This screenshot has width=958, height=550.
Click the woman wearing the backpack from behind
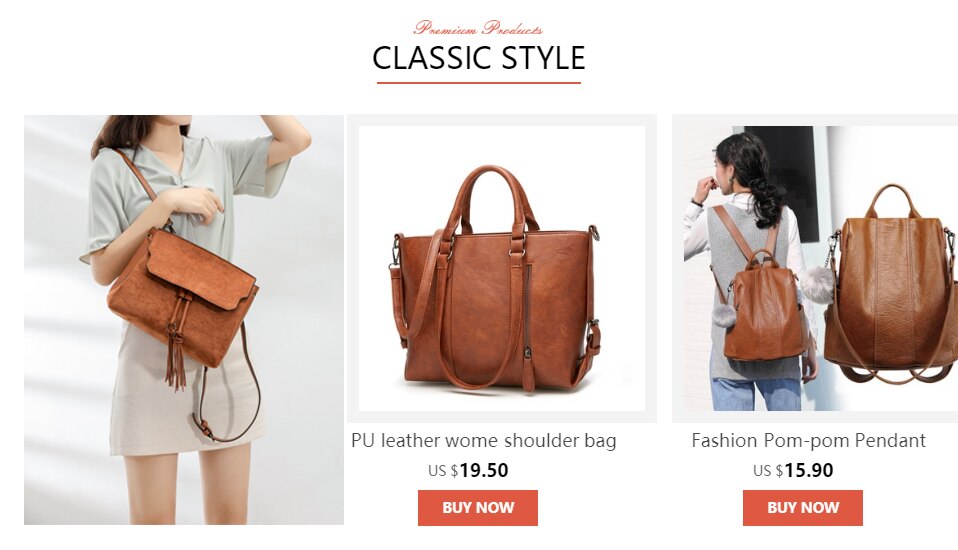(x=751, y=269)
